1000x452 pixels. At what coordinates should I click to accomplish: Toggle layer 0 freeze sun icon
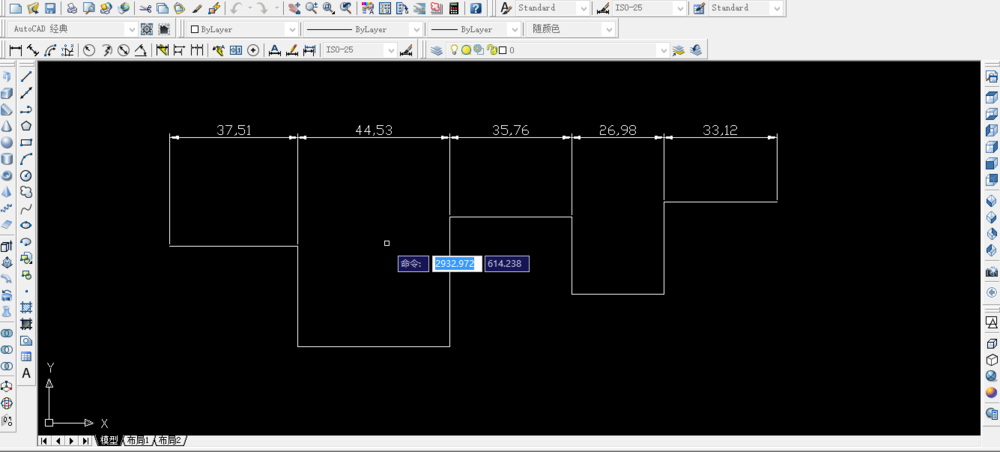466,50
